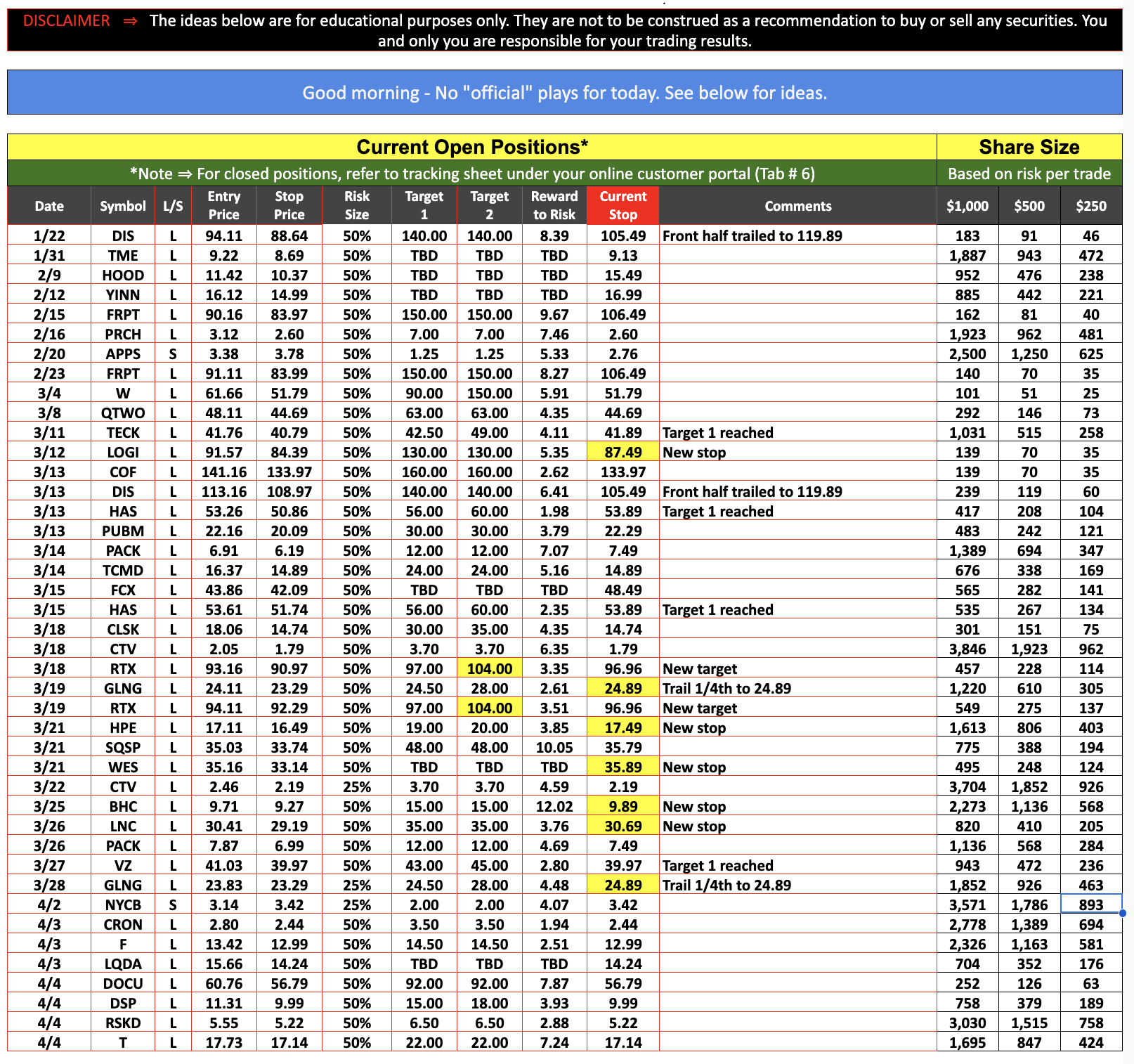Select the Comments column header
The height and width of the screenshot is (1064, 1134).
pos(797,206)
